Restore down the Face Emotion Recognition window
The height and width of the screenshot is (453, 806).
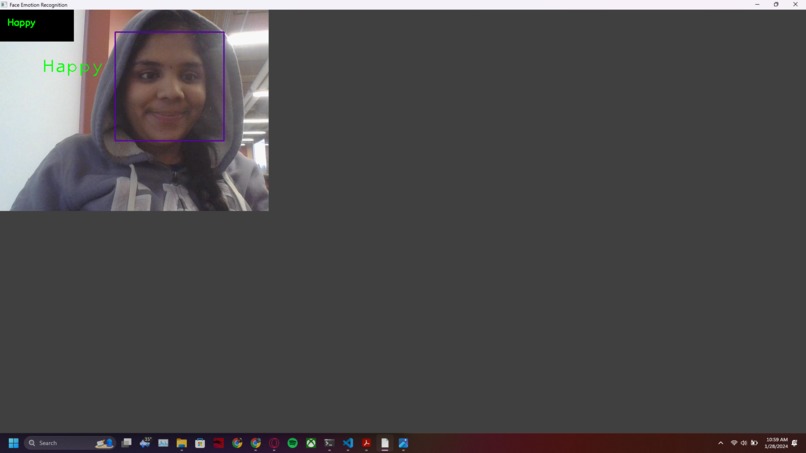click(x=776, y=5)
